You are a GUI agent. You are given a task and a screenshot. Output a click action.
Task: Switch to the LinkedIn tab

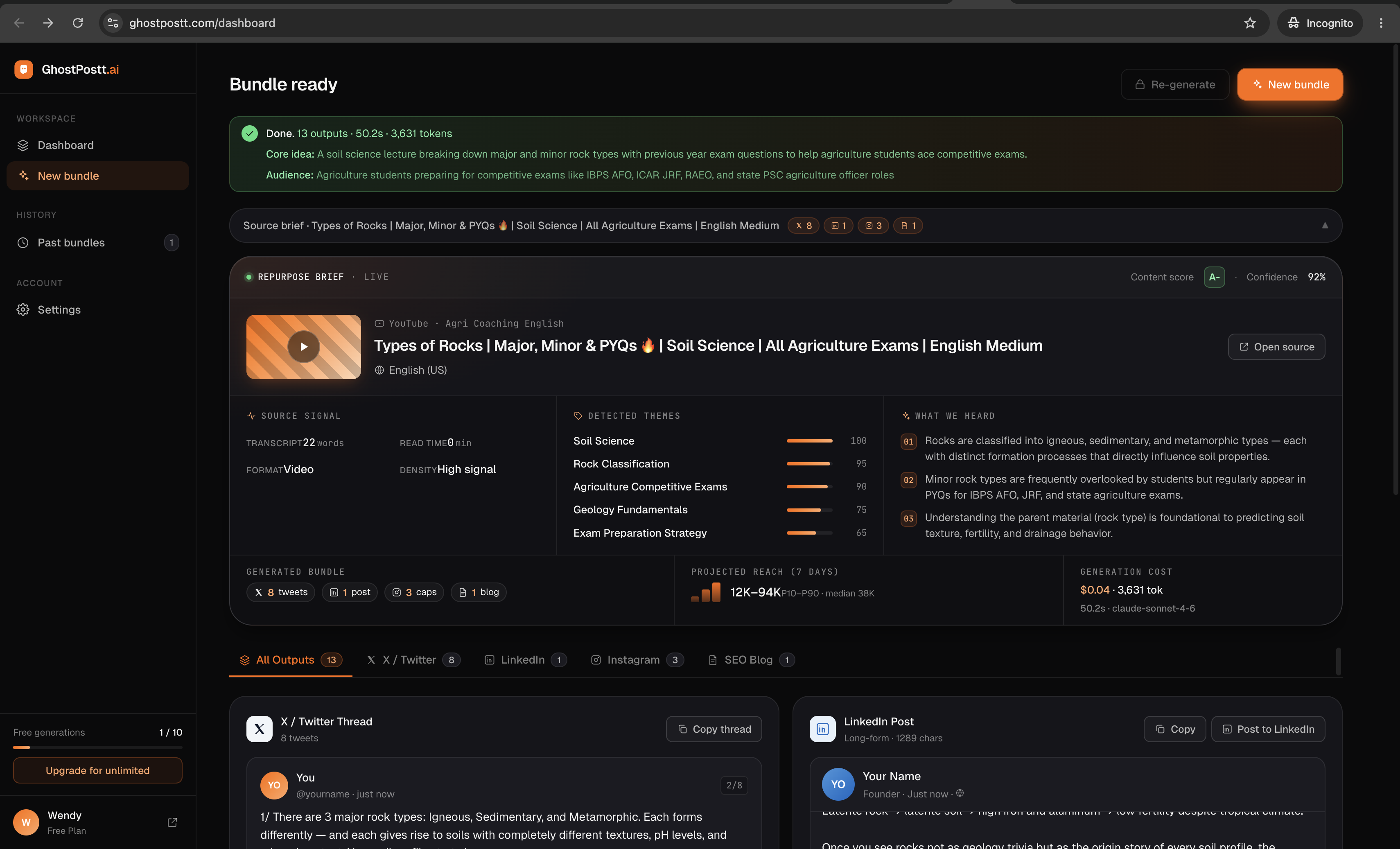(525, 660)
